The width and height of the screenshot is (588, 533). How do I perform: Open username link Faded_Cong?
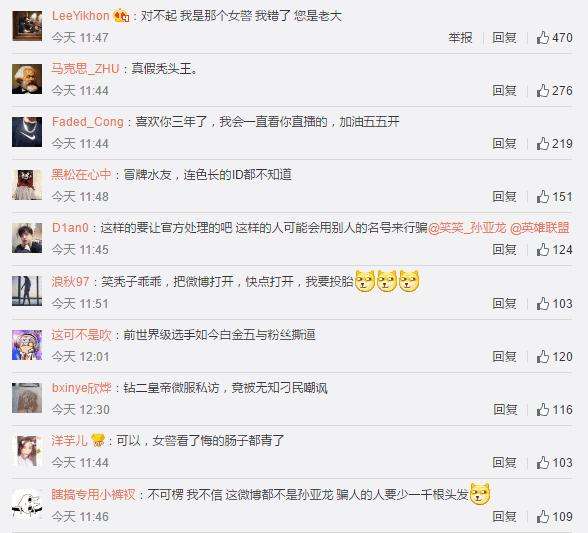click(x=88, y=122)
